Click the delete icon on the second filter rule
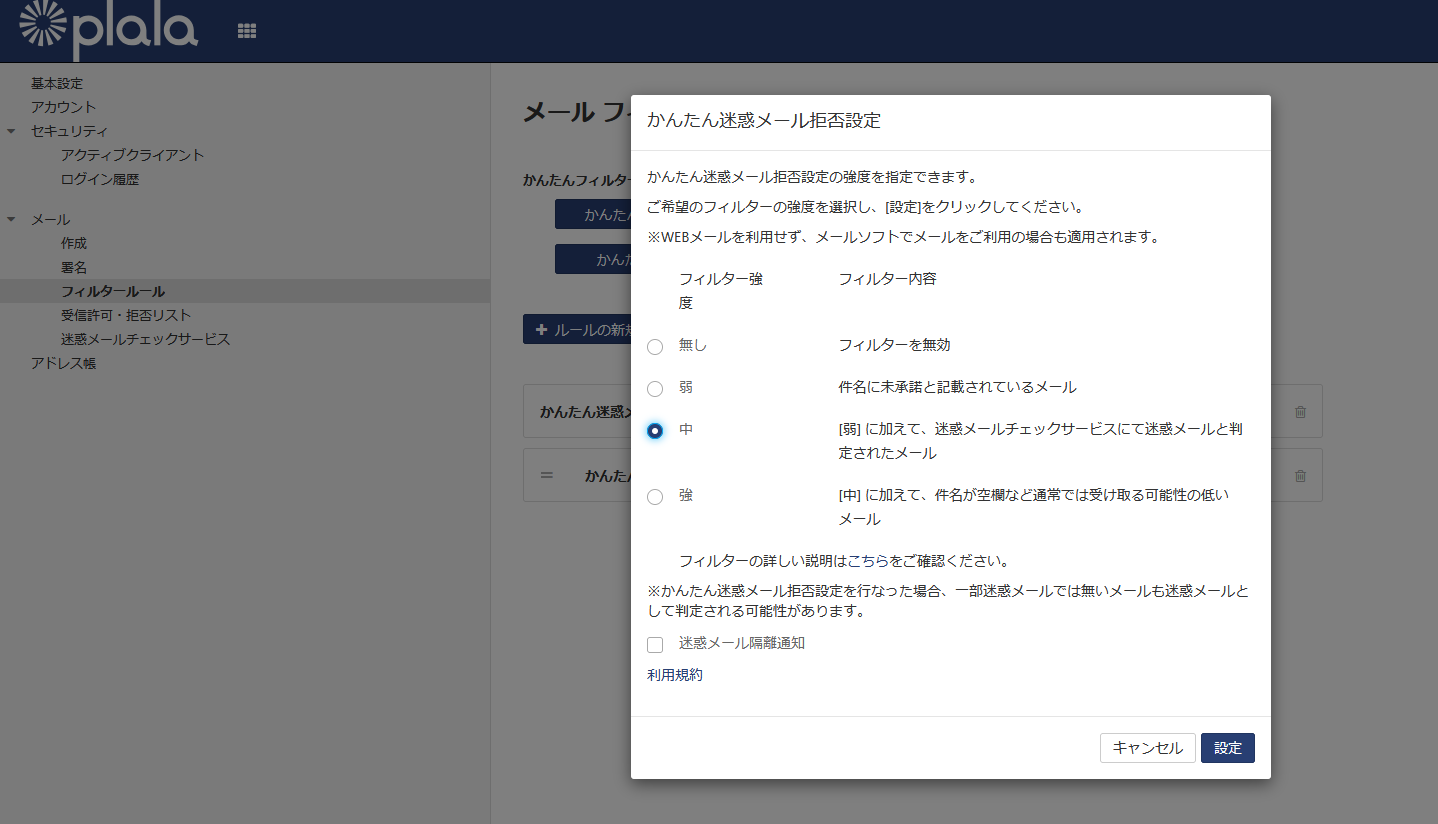This screenshot has height=824, width=1438. click(x=1299, y=475)
